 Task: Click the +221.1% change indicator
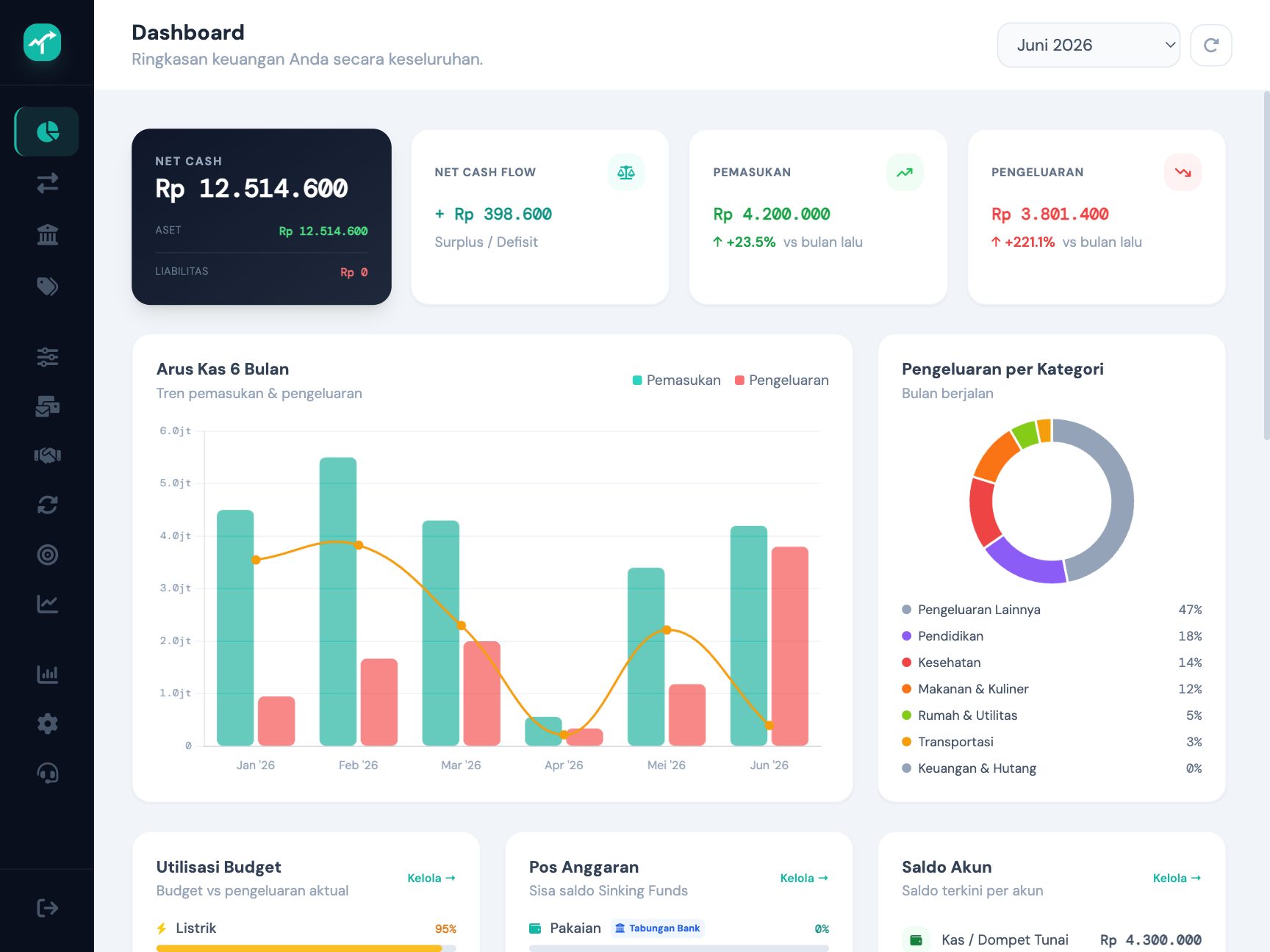1023,242
